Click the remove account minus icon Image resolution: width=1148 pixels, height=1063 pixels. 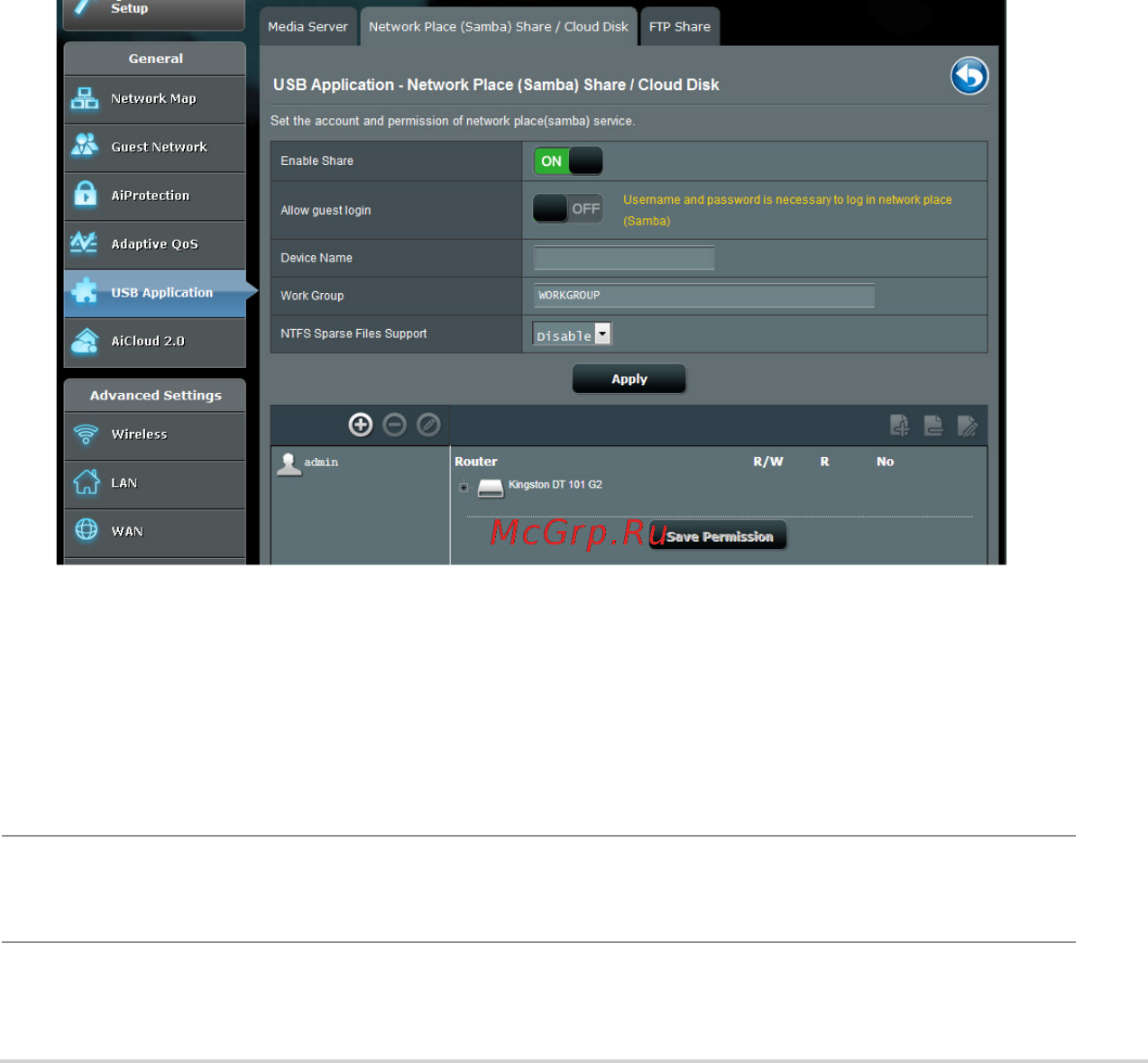pos(394,425)
